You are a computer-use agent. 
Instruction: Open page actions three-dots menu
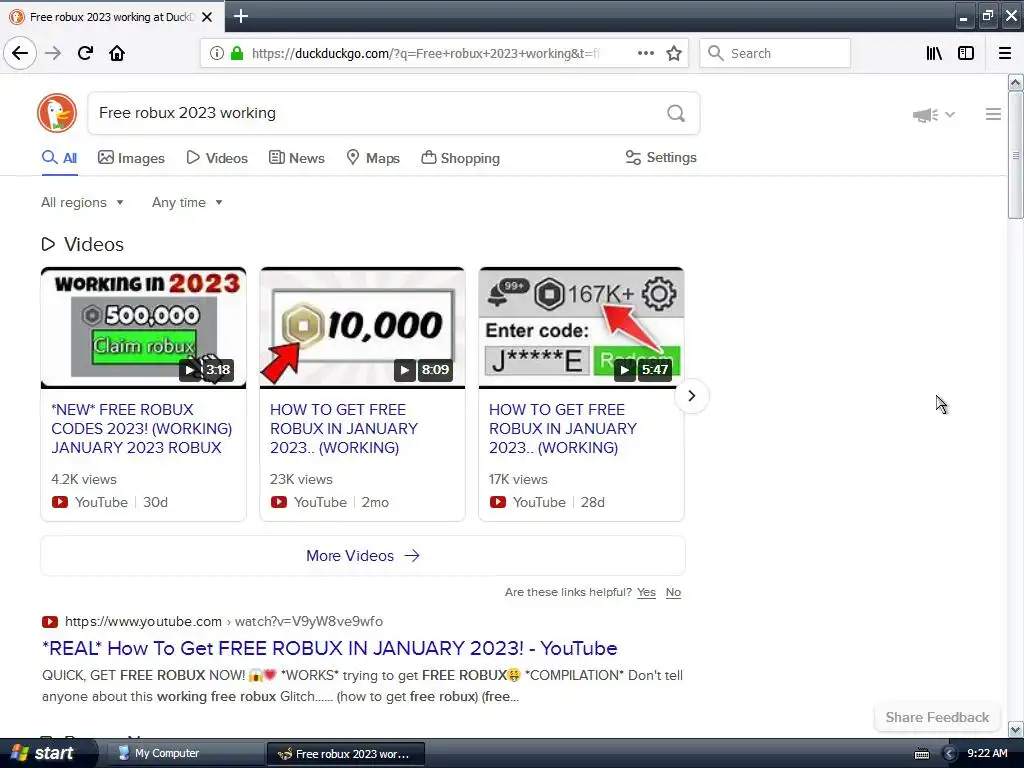point(645,53)
